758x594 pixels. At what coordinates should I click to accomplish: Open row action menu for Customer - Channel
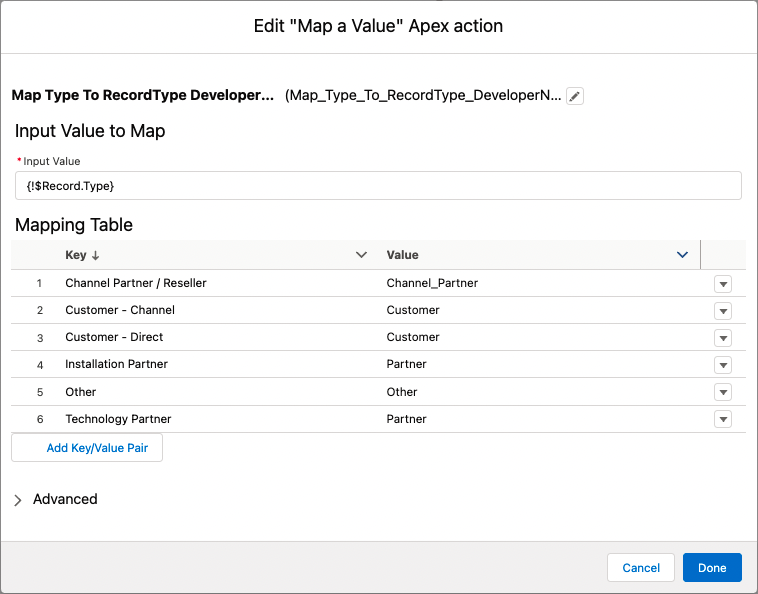tap(724, 311)
